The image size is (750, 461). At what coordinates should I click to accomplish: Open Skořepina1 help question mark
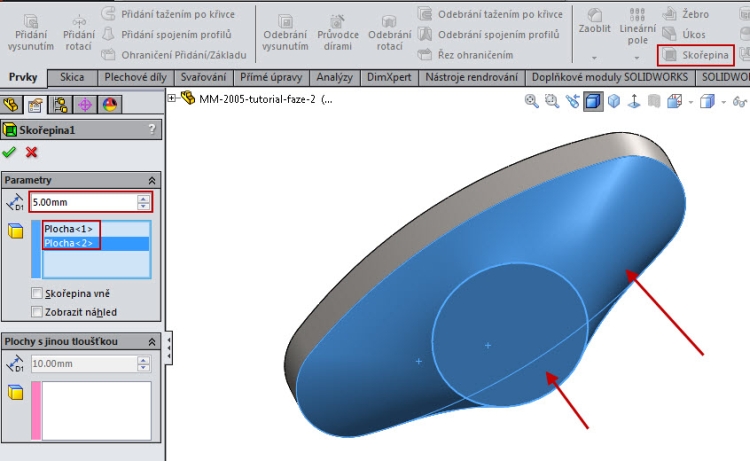[152, 130]
